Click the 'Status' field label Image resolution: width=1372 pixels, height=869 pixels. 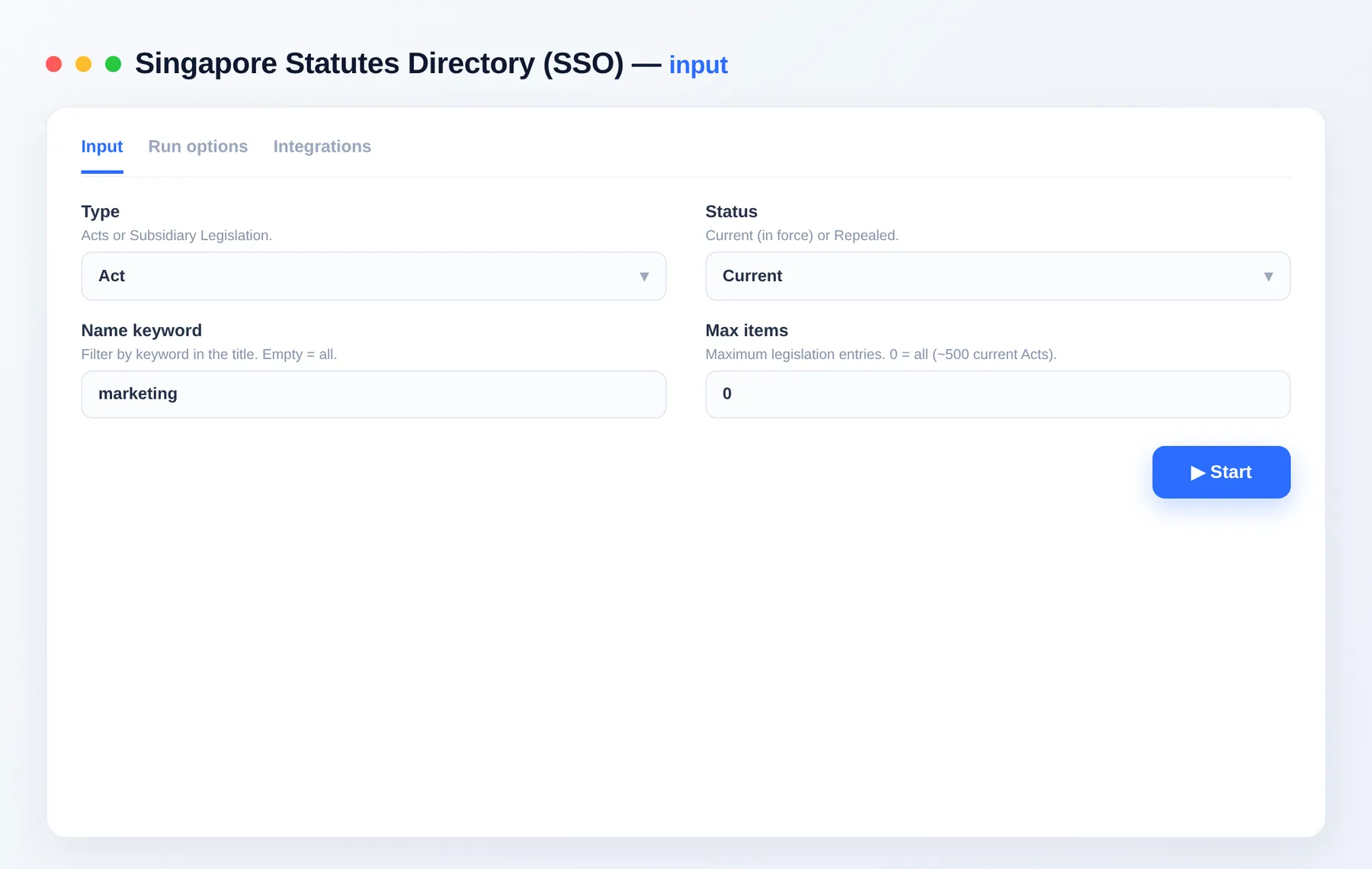tap(732, 211)
